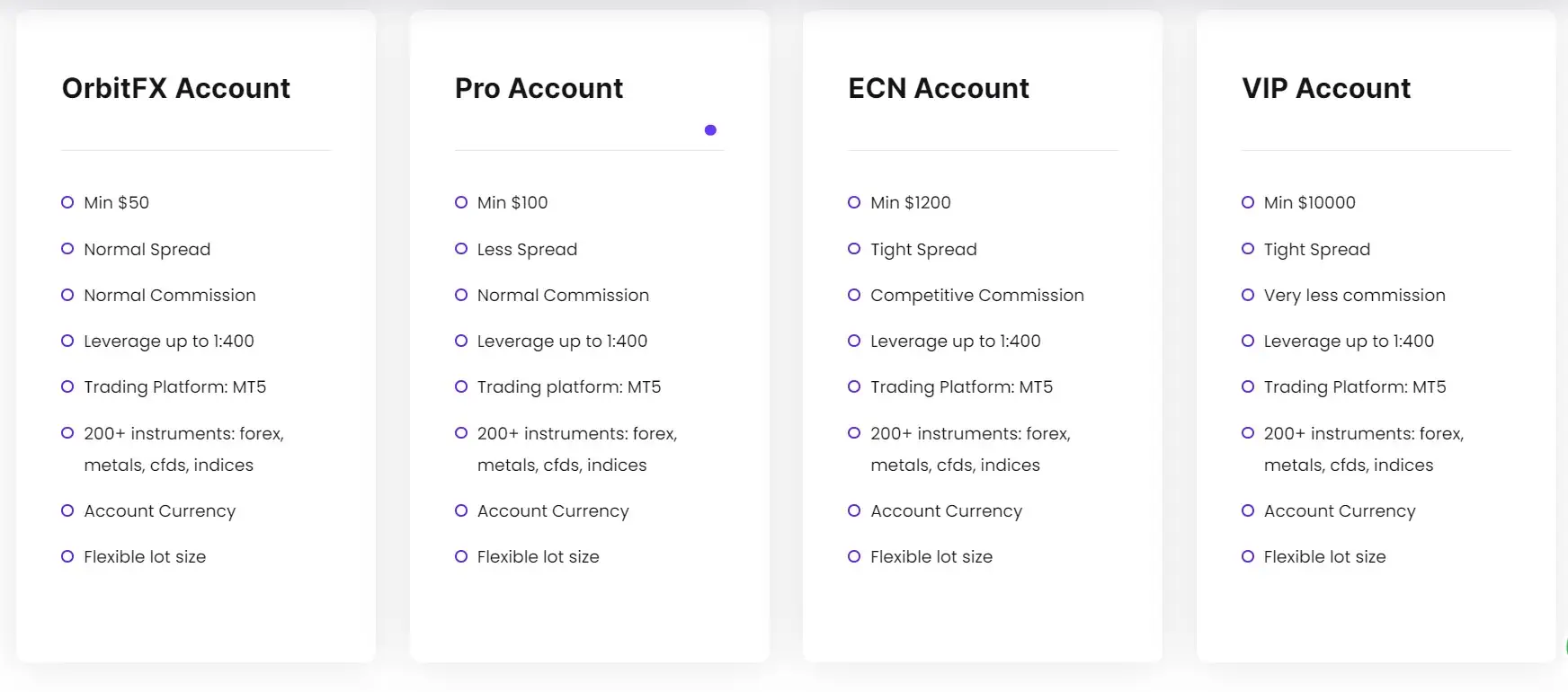Click the bullet icon beside Min $50
The image size is (1568, 692).
click(67, 202)
